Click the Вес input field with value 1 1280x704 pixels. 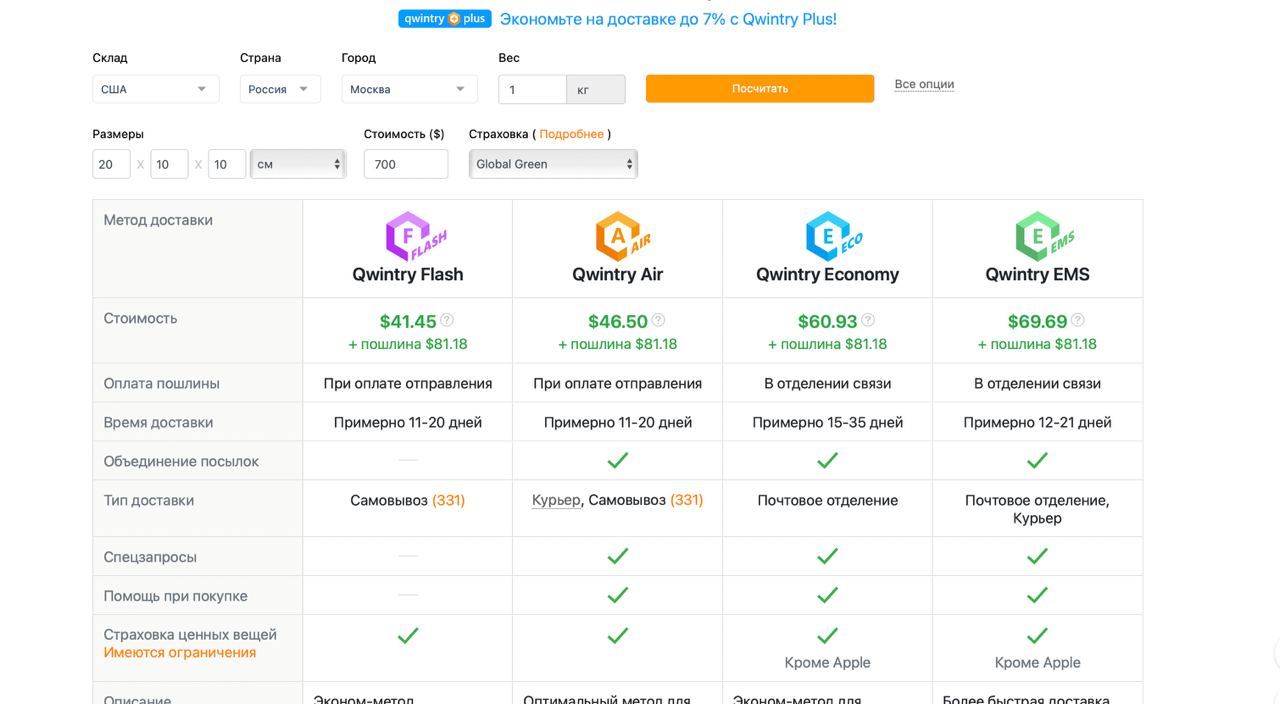point(533,89)
